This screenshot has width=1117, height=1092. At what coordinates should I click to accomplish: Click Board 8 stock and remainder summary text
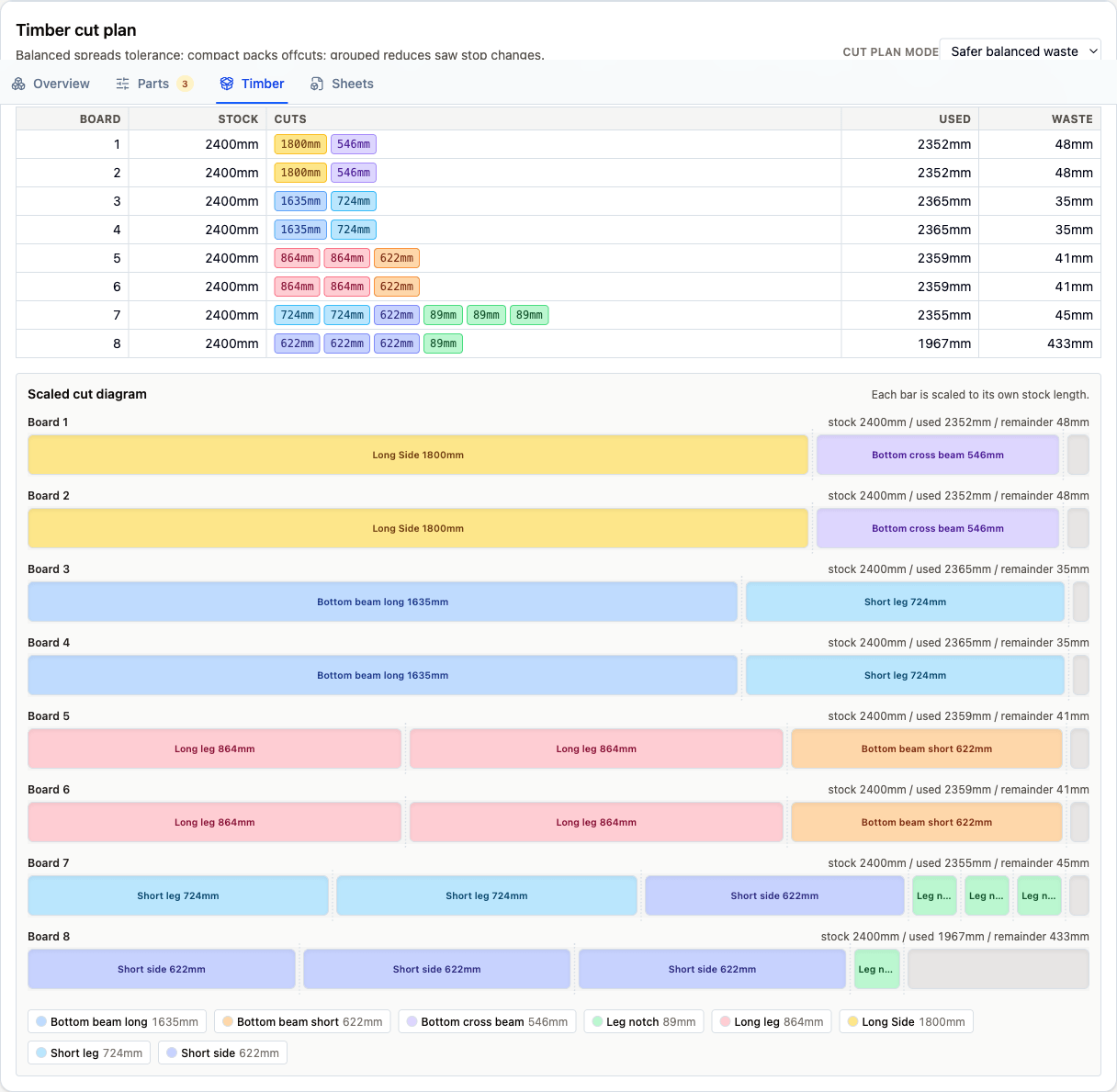(x=955, y=937)
